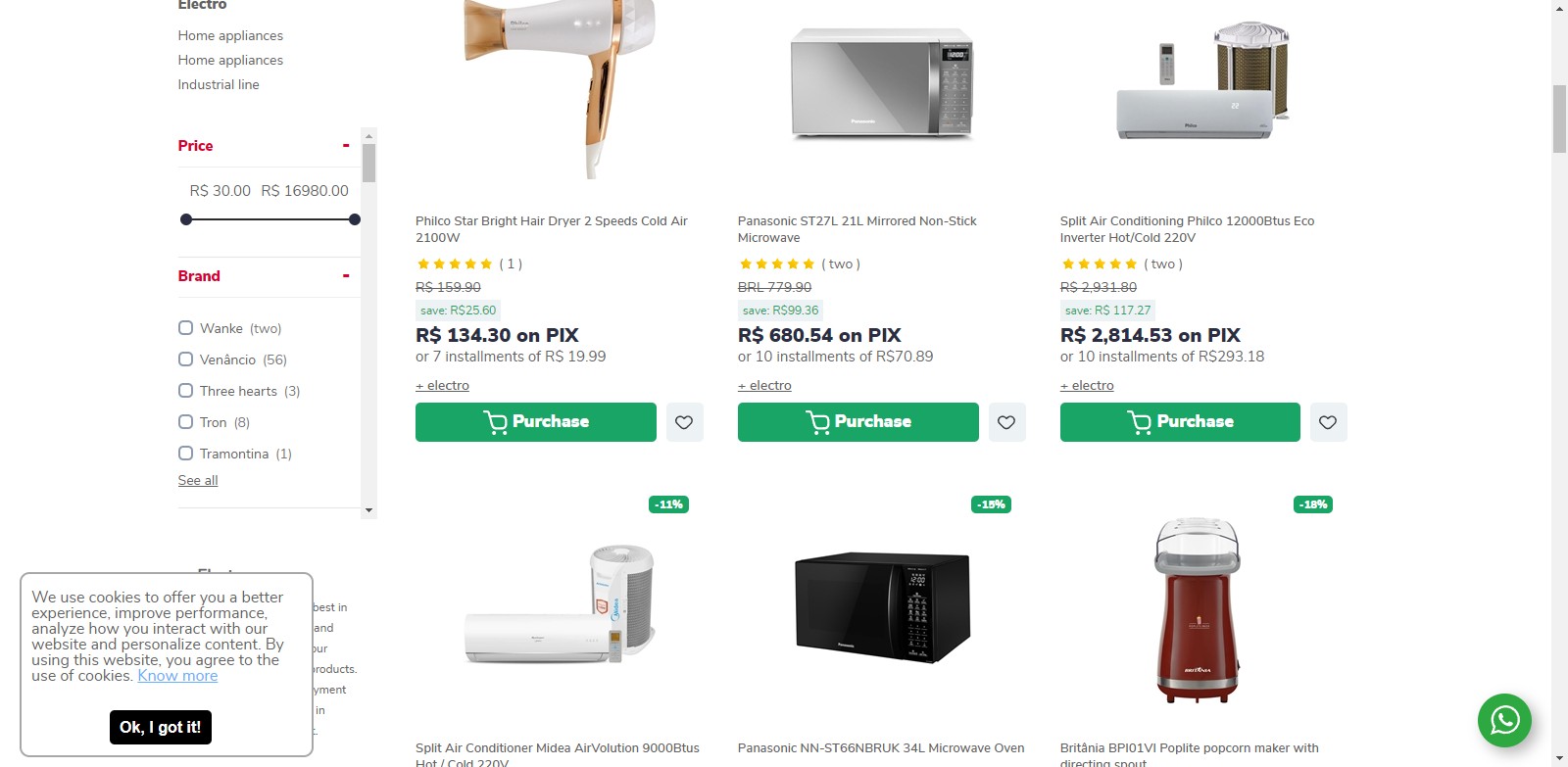Collapse the Price filter section
This screenshot has height=767, width=1568.
[346, 146]
